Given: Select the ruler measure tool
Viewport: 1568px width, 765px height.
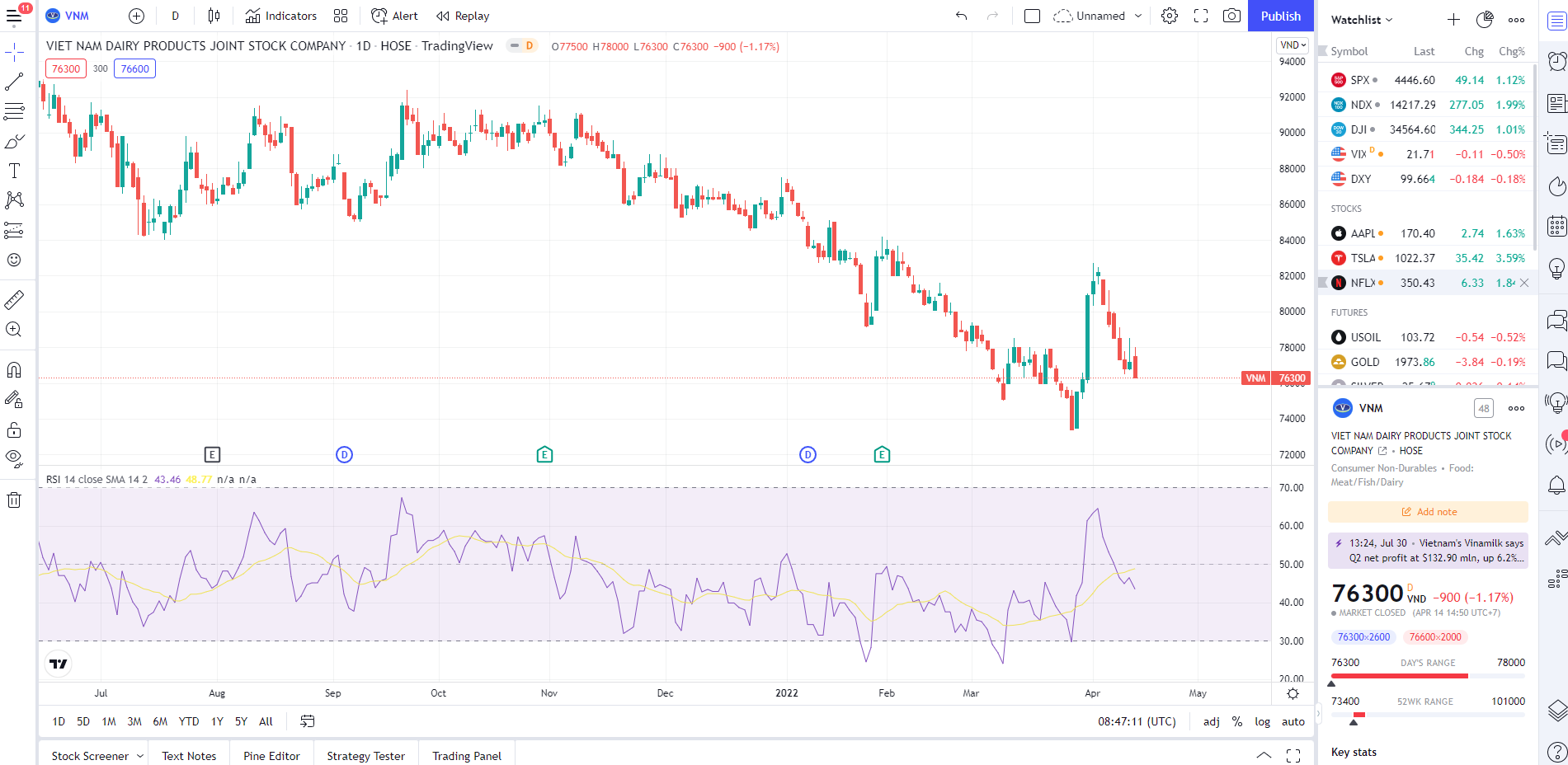Looking at the screenshot, I should tap(14, 300).
